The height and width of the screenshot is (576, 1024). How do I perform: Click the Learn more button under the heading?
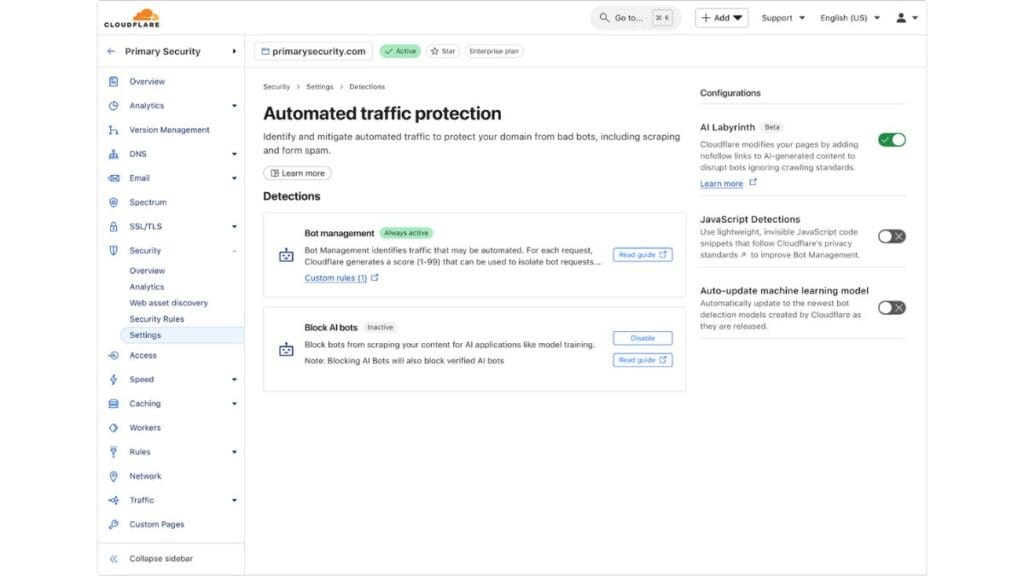[297, 173]
